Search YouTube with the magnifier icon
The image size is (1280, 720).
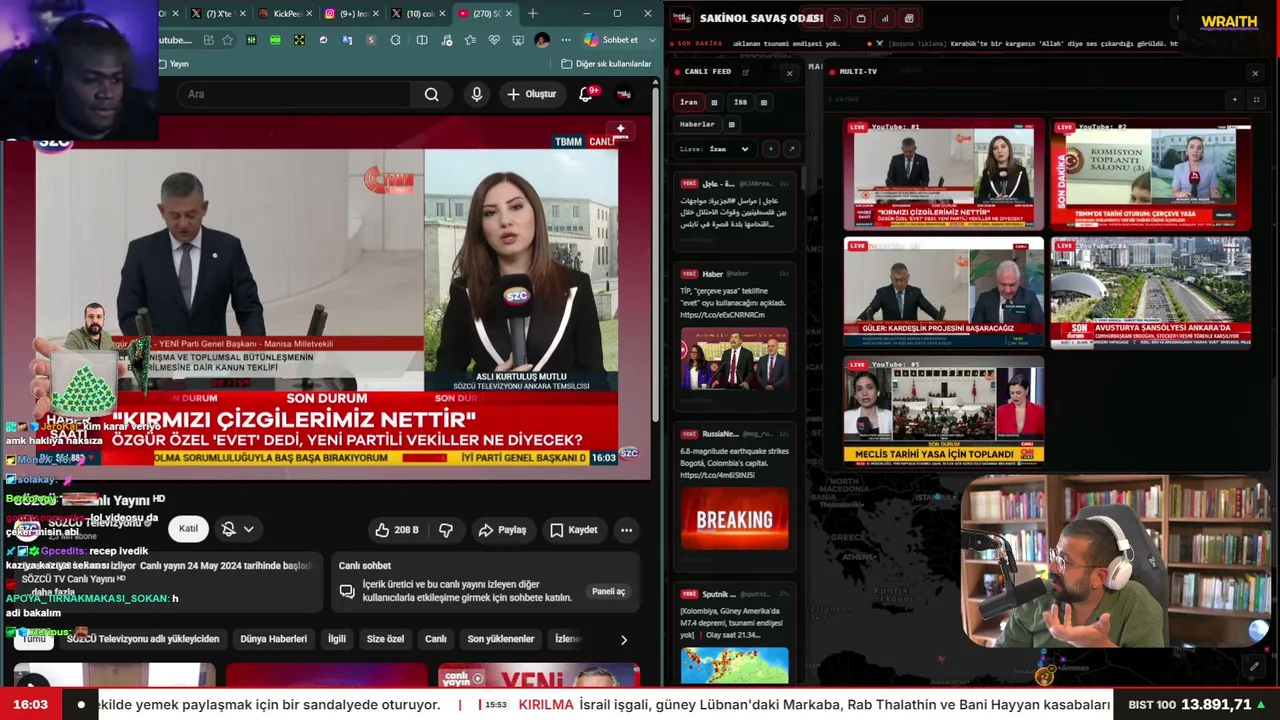[x=431, y=94]
